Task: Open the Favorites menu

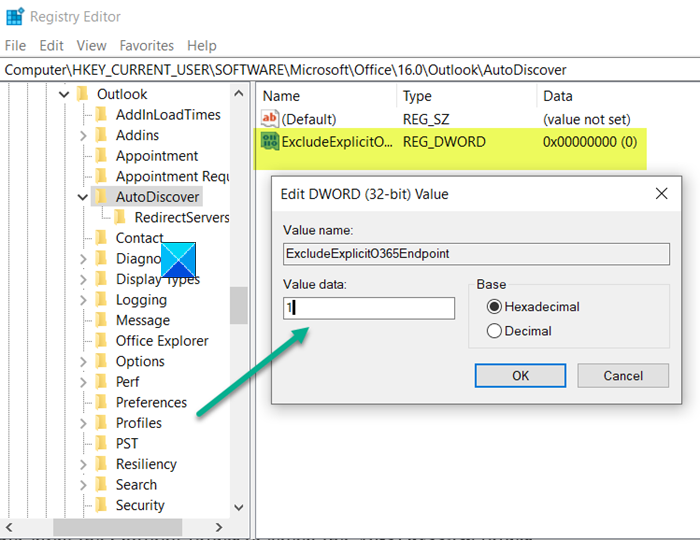Action: tap(146, 46)
